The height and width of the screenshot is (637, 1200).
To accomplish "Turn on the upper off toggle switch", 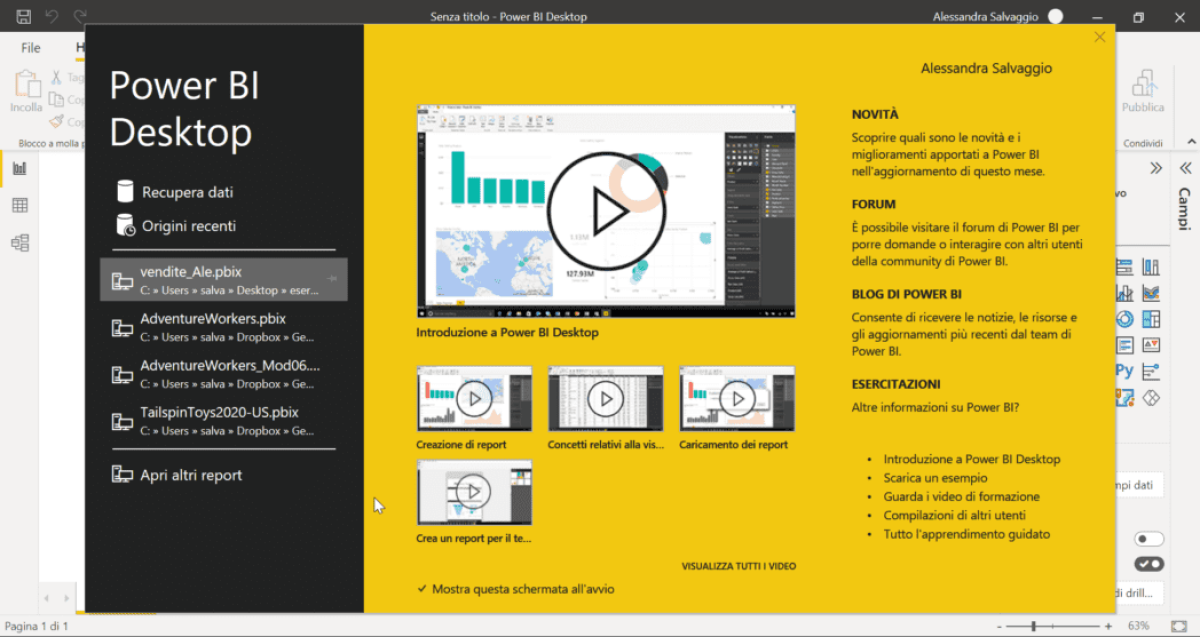I will click(x=1149, y=539).
